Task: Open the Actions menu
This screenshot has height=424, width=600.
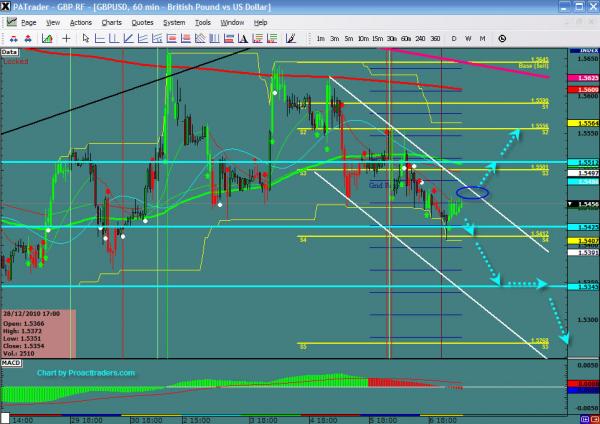Action: click(x=80, y=20)
